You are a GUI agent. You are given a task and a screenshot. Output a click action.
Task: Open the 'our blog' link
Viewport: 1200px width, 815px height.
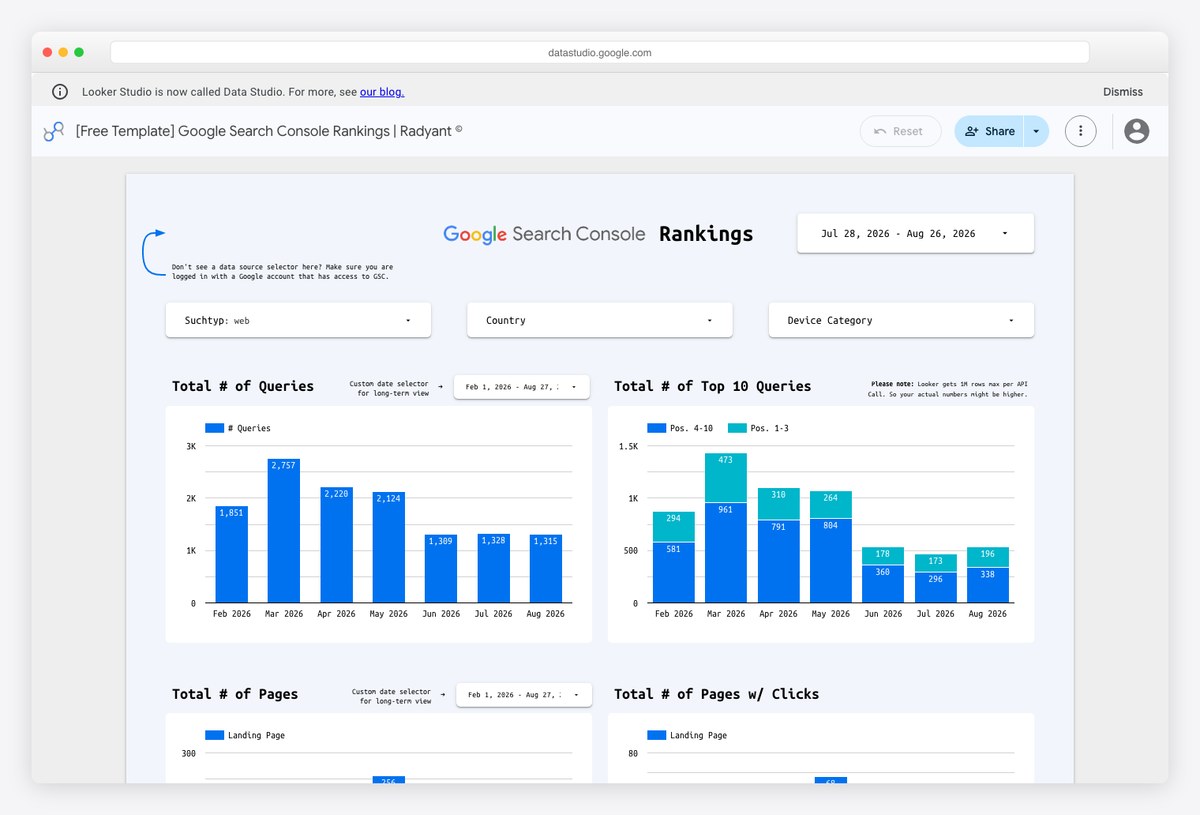(x=382, y=92)
